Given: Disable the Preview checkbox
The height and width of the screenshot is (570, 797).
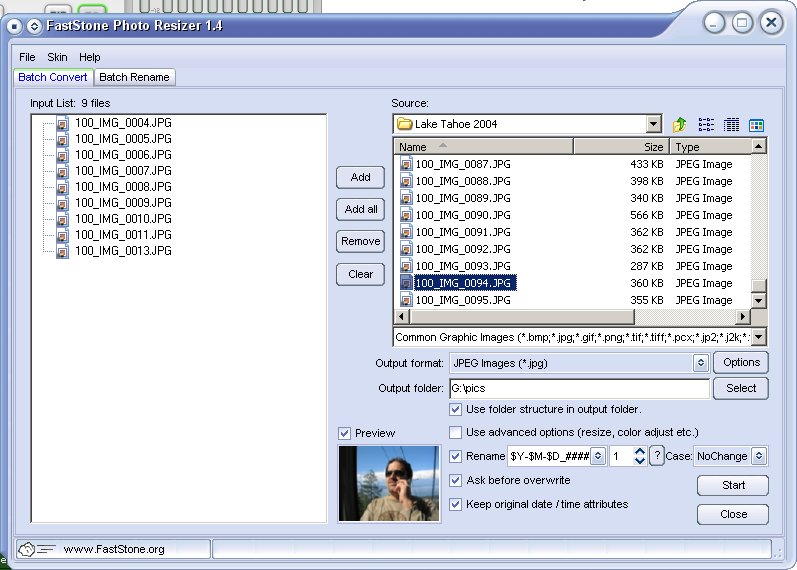Looking at the screenshot, I should point(345,433).
